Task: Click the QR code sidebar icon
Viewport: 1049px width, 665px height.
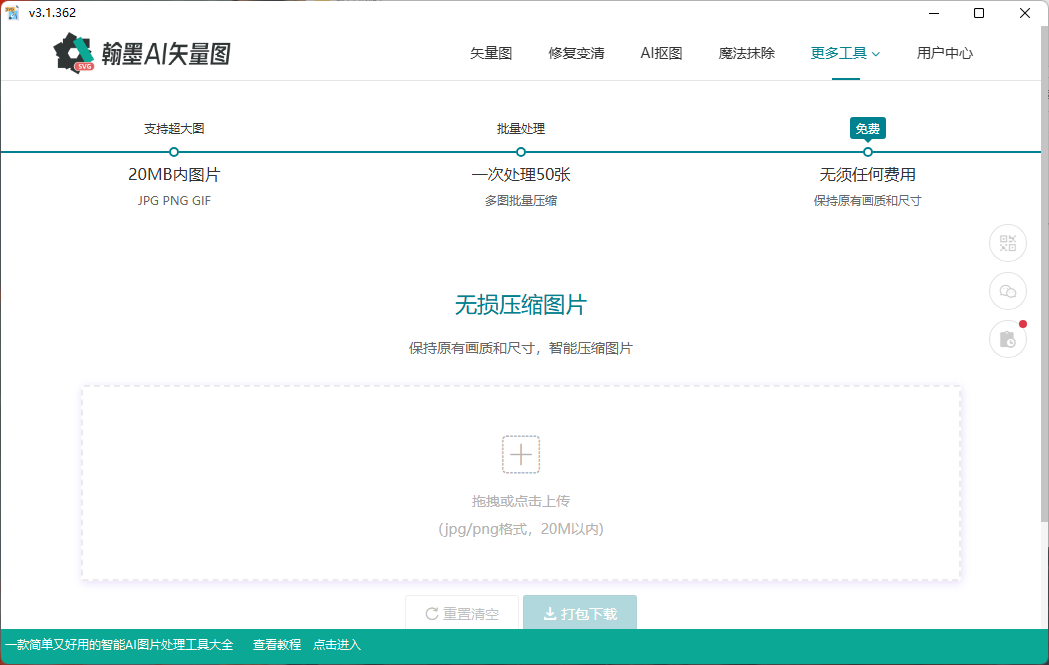Action: click(x=1007, y=243)
